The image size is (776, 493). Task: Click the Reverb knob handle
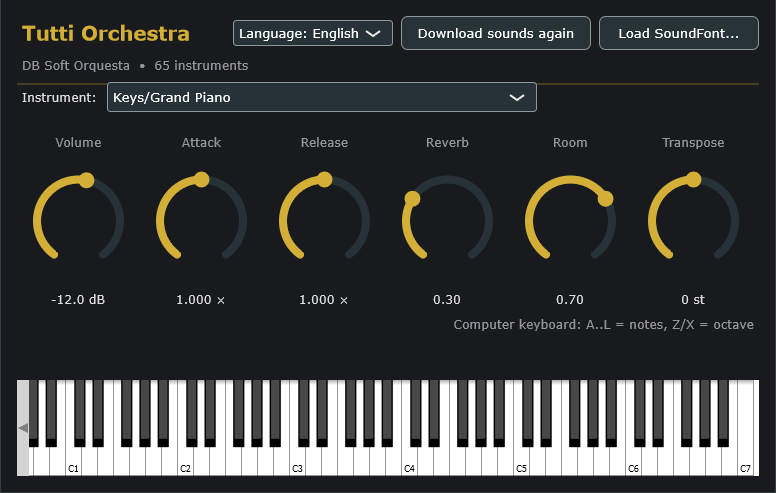pyautogui.click(x=412, y=199)
